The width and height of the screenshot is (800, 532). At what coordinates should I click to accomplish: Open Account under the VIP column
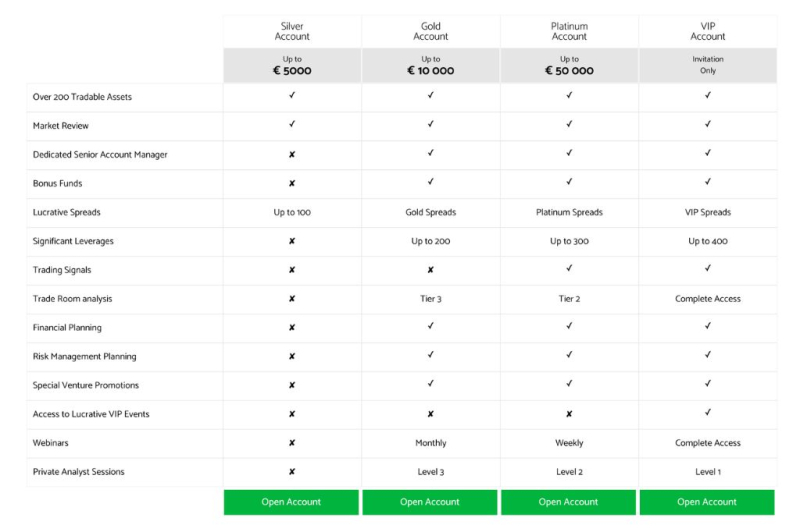pyautogui.click(x=707, y=502)
